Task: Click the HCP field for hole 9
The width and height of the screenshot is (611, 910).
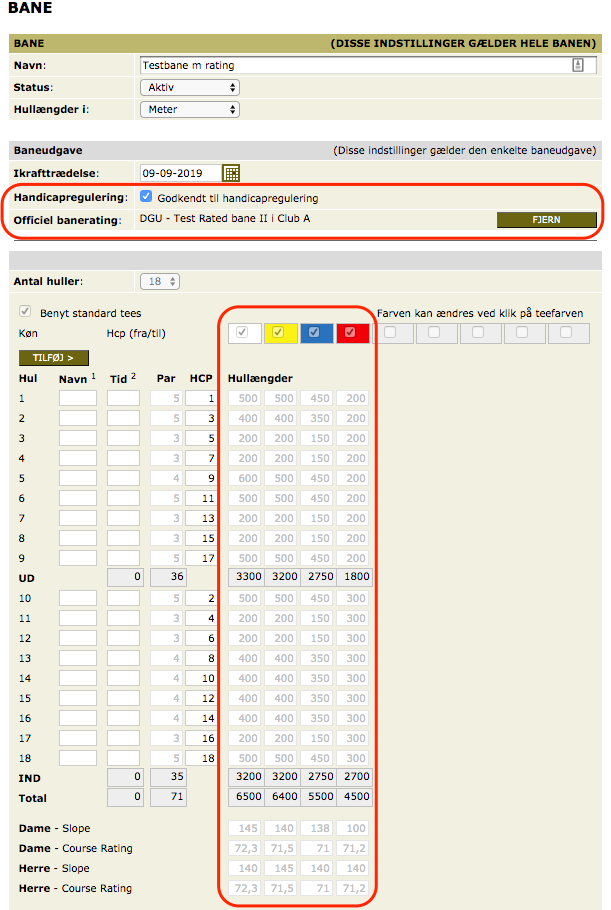Action: (202, 558)
